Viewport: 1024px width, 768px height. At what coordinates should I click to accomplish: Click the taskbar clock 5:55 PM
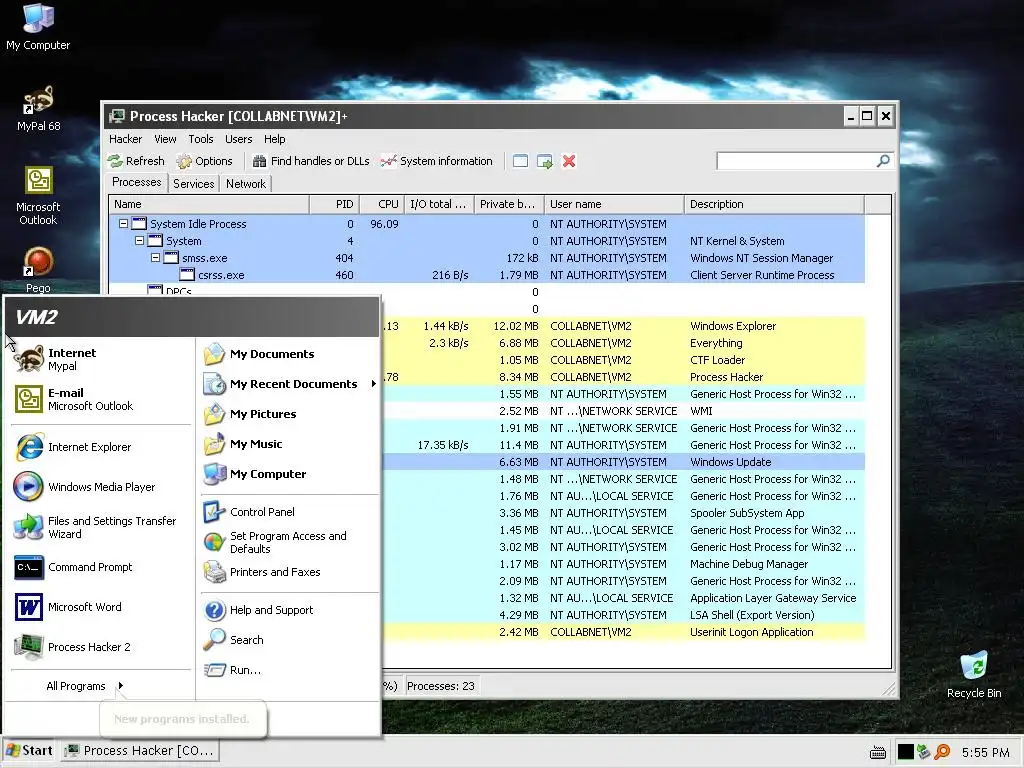(x=985, y=753)
